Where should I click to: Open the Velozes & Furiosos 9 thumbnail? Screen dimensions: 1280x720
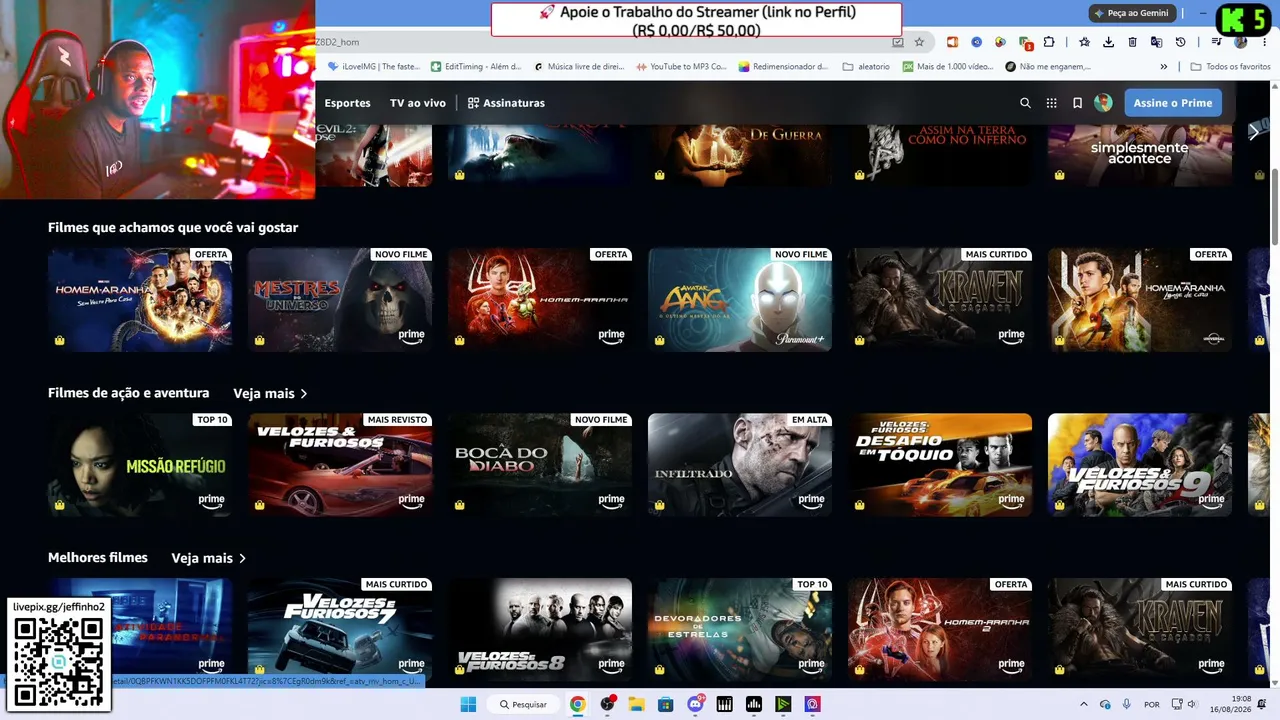click(1140, 465)
